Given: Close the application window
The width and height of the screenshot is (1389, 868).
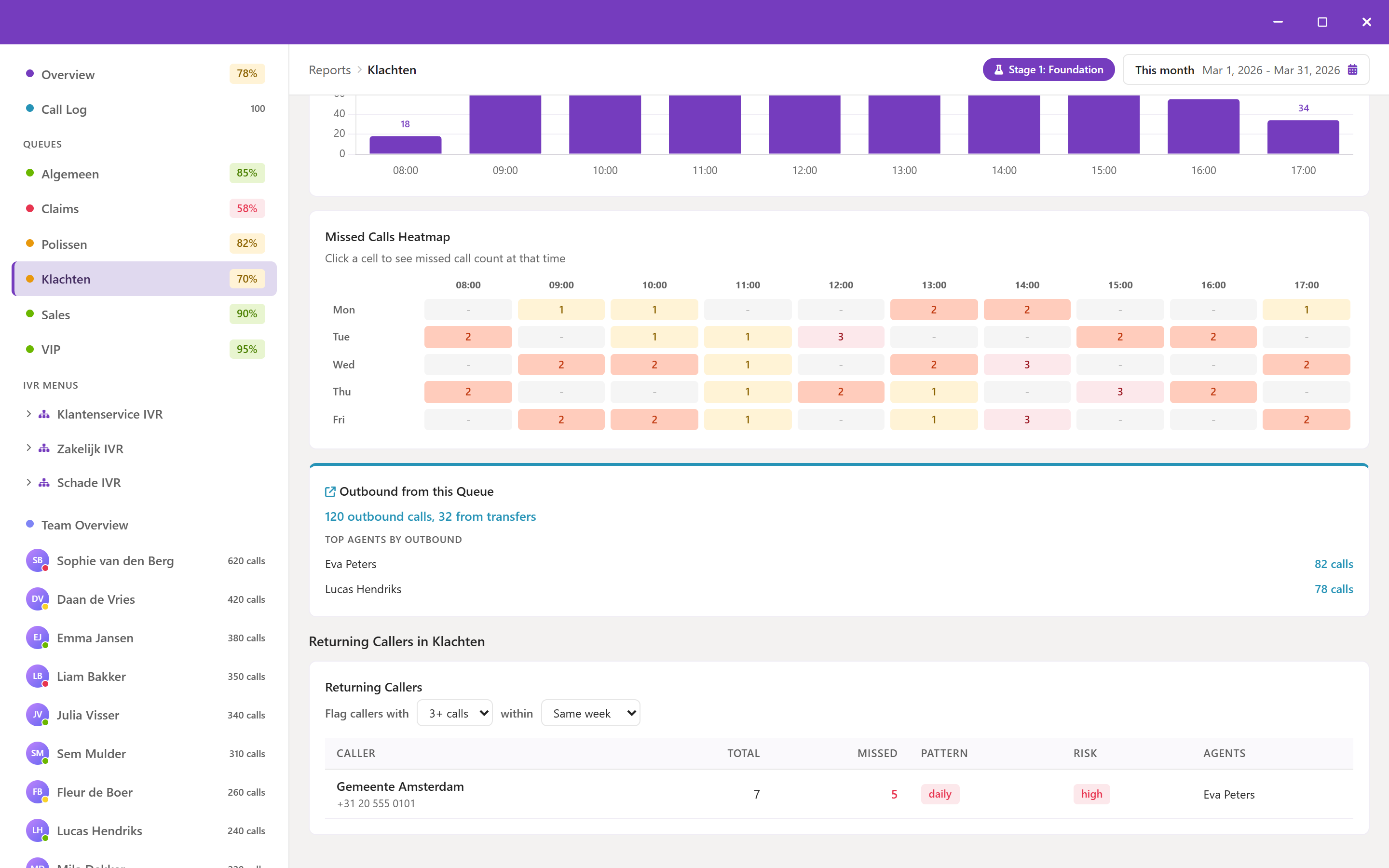Looking at the screenshot, I should pyautogui.click(x=1367, y=22).
